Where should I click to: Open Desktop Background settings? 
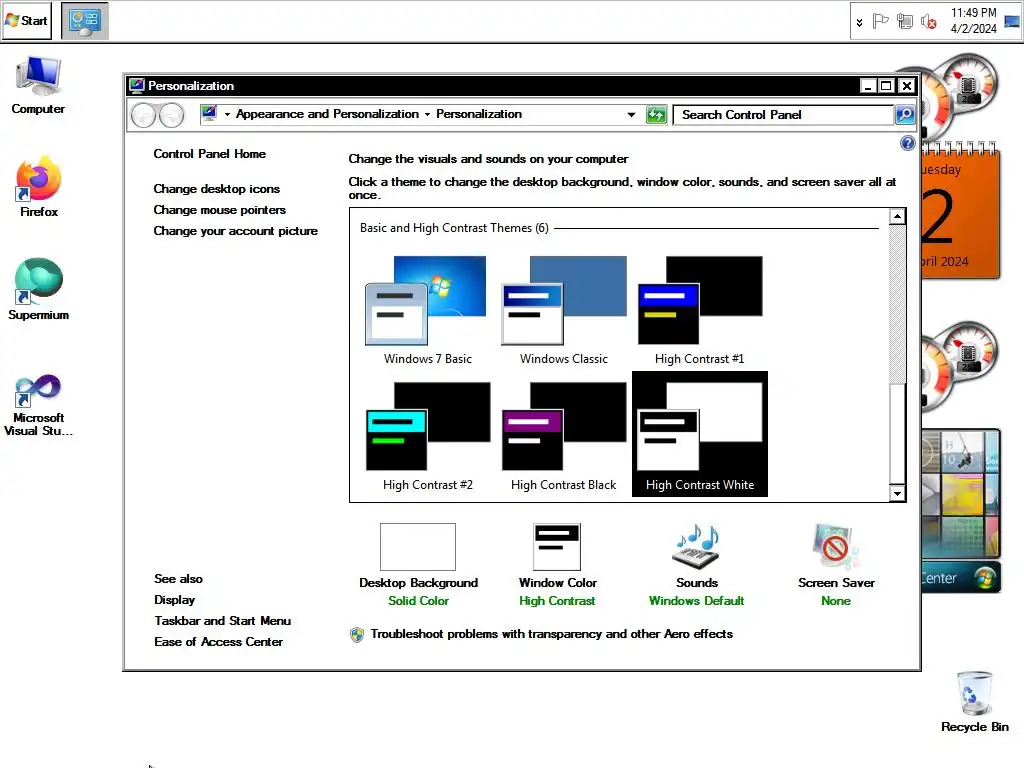(x=418, y=566)
